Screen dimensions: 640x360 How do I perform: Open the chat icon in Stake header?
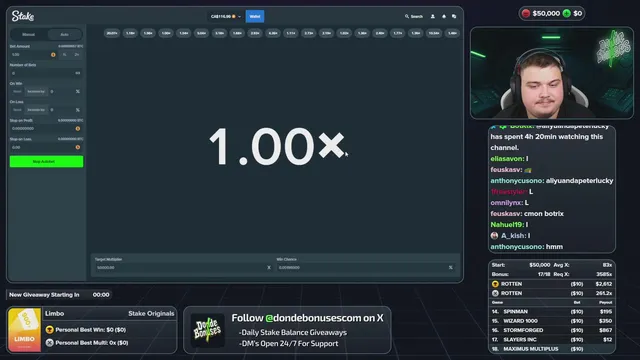pos(454,16)
